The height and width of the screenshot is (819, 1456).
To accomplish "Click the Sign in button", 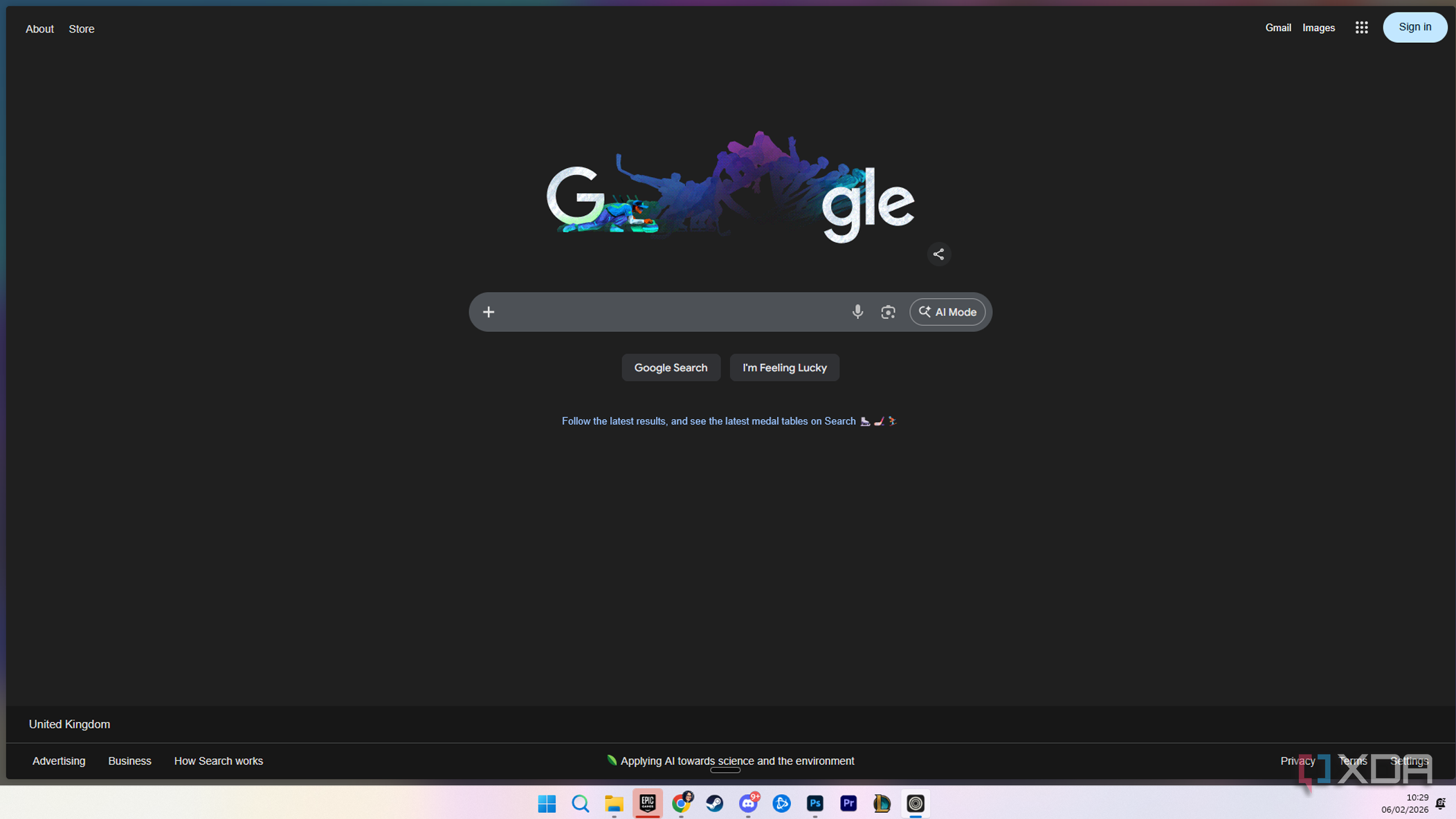I will 1414,27.
